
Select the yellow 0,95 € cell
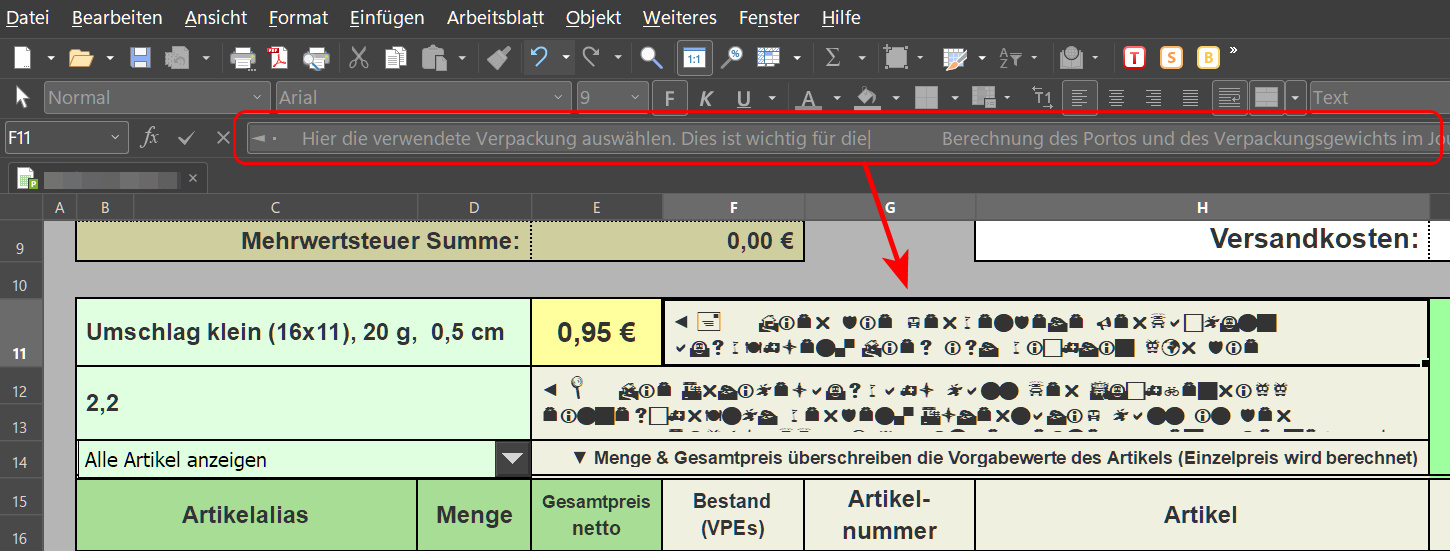(596, 332)
